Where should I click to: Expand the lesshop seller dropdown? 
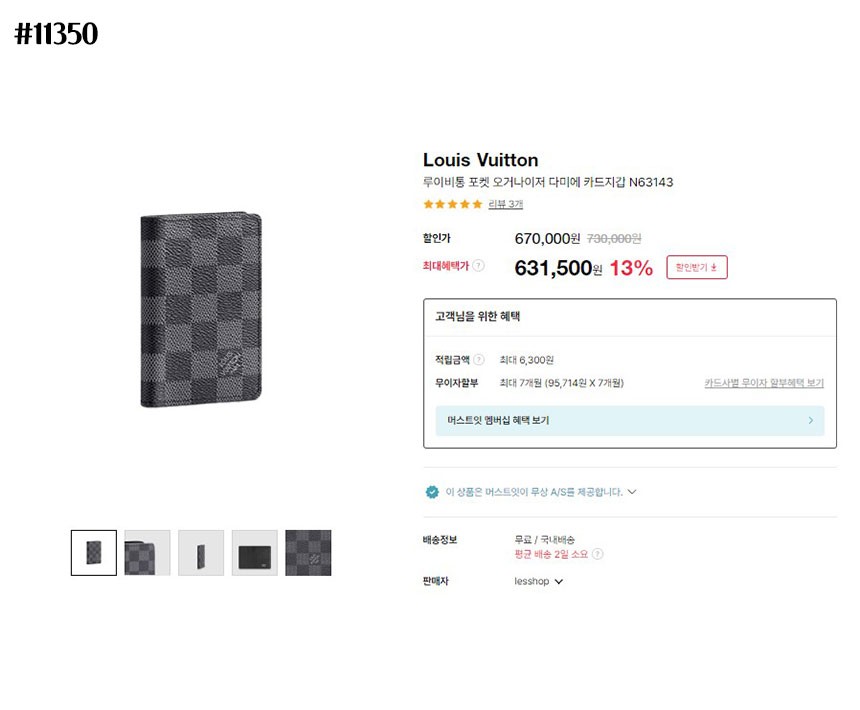558,581
